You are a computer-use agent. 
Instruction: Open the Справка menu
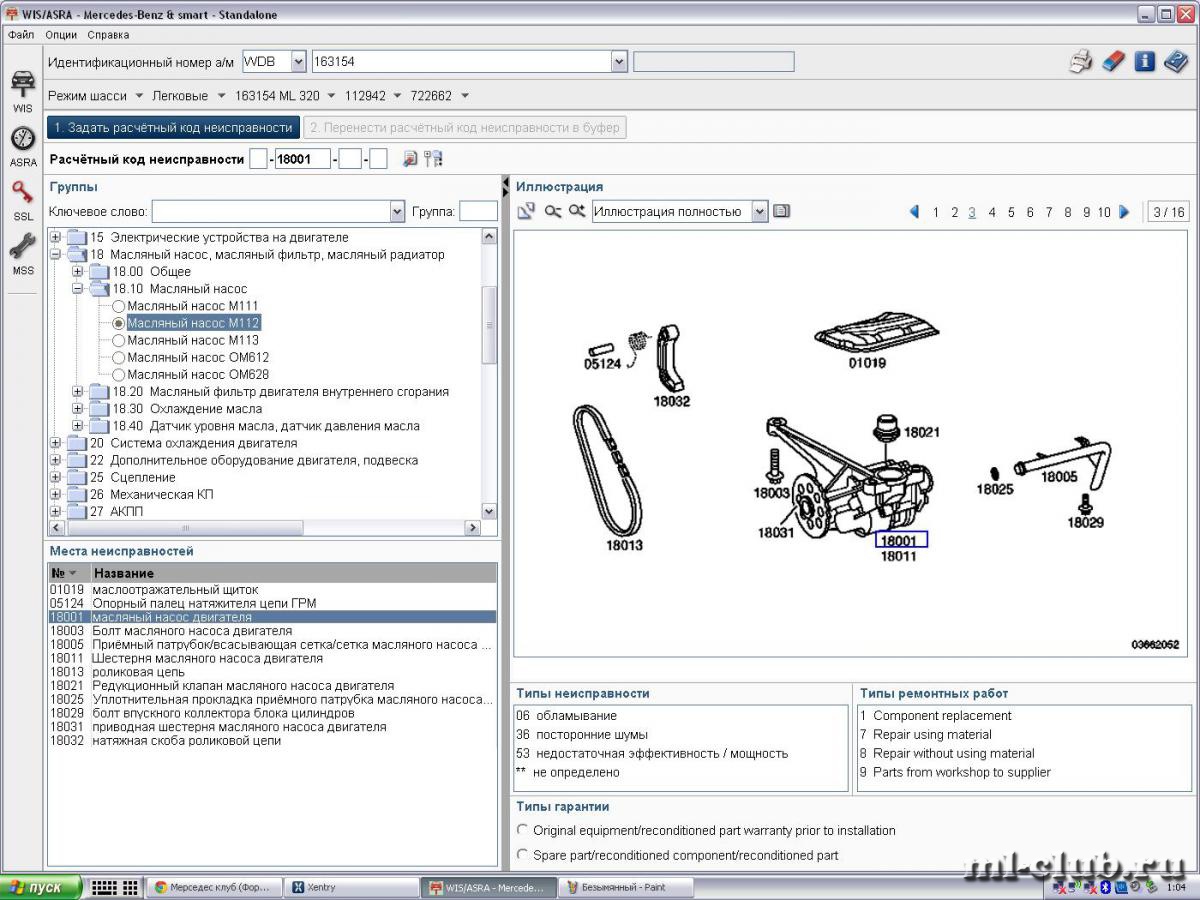point(108,35)
